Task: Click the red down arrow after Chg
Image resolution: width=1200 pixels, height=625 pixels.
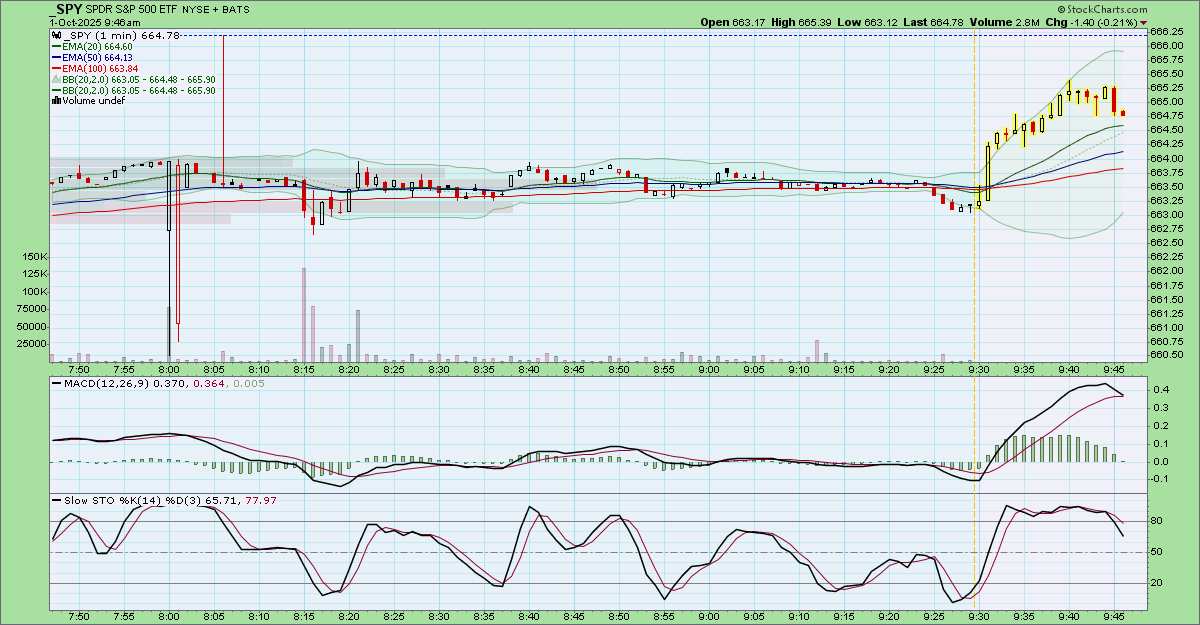Action: tap(1143, 22)
